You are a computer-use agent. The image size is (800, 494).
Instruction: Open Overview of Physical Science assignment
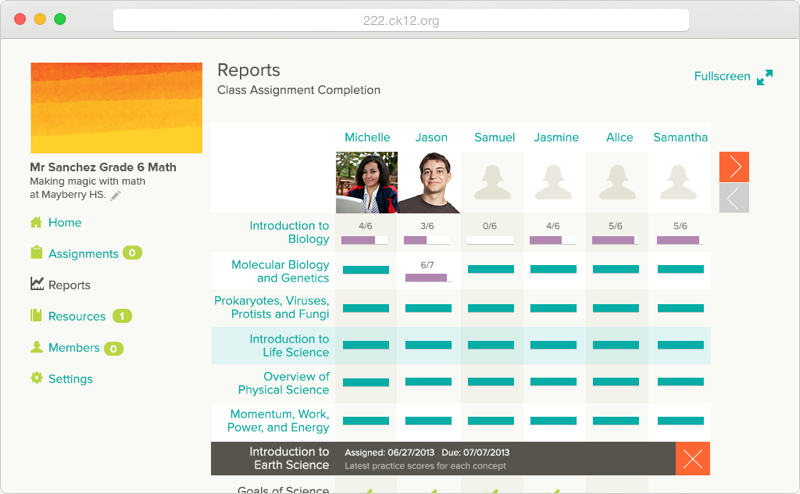click(x=284, y=383)
